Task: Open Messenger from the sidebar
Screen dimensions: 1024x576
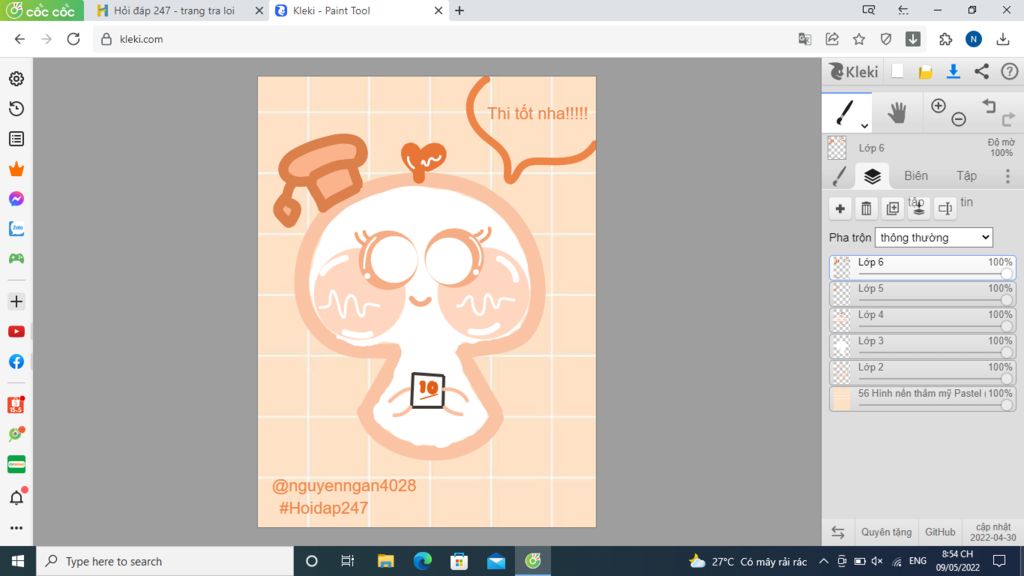Action: 16,199
